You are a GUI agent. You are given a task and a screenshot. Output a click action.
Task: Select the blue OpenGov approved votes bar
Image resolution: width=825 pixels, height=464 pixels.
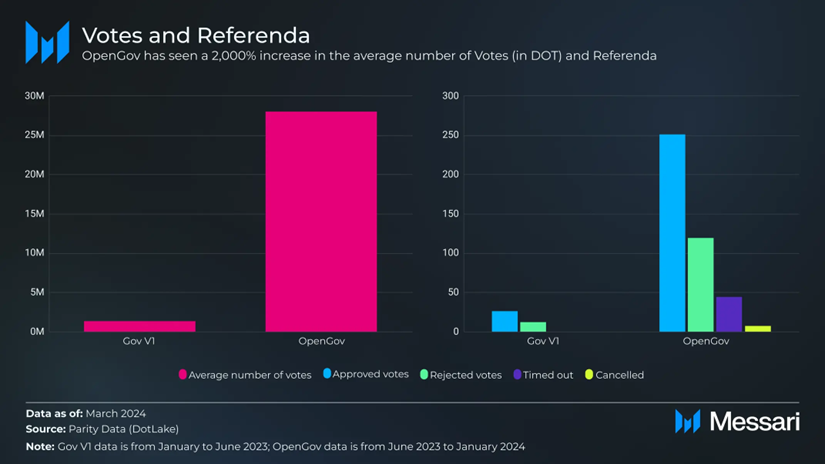pyautogui.click(x=672, y=233)
